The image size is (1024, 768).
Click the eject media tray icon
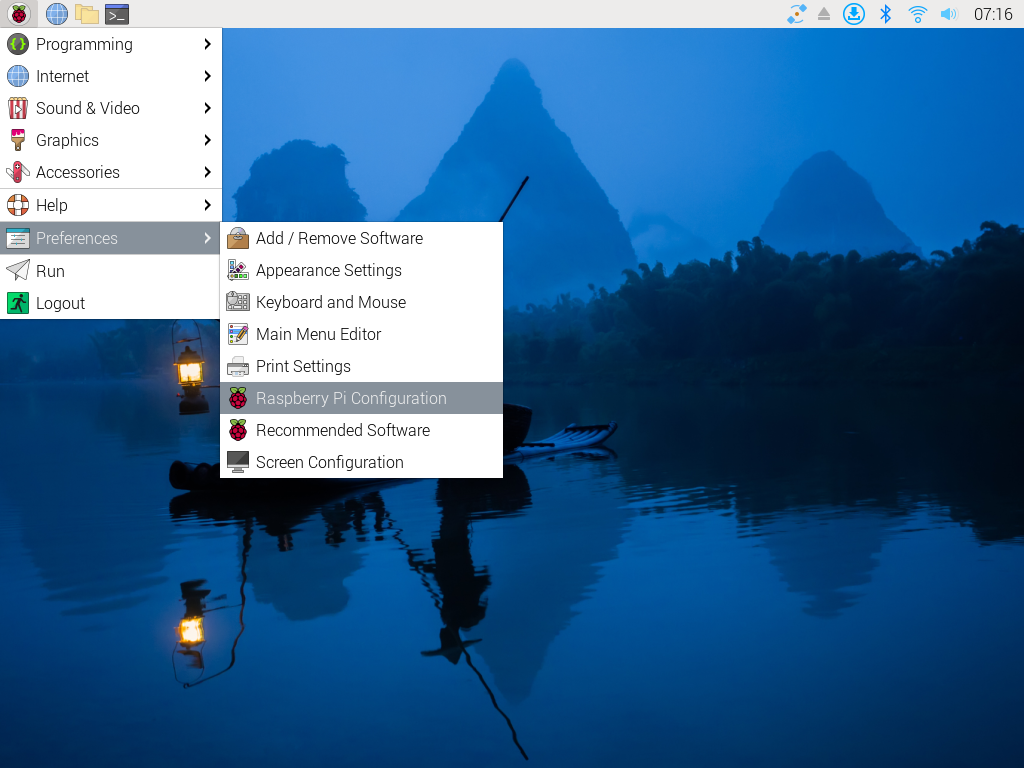click(x=824, y=14)
